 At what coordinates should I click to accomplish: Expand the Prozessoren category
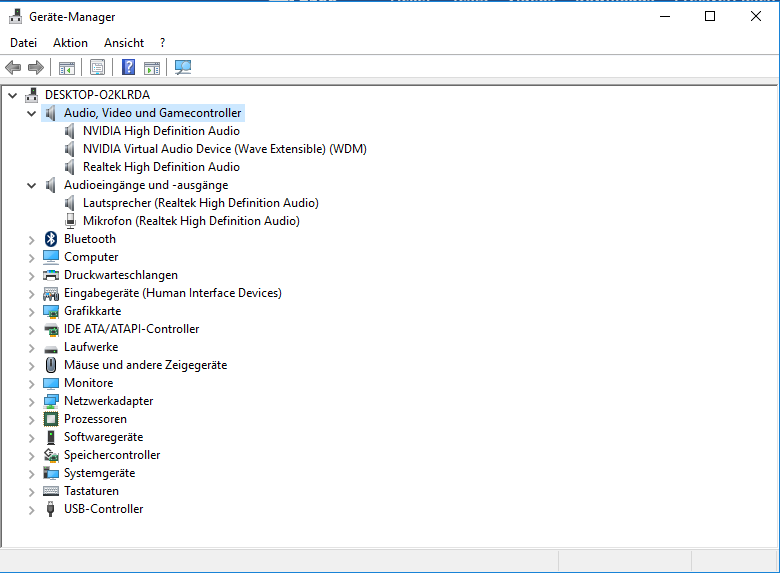(31, 420)
